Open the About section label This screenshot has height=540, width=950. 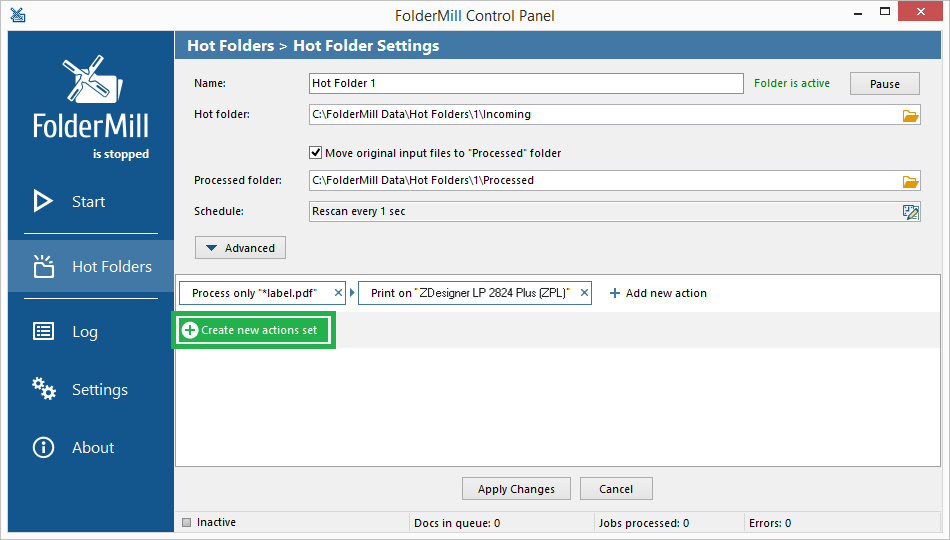click(93, 448)
